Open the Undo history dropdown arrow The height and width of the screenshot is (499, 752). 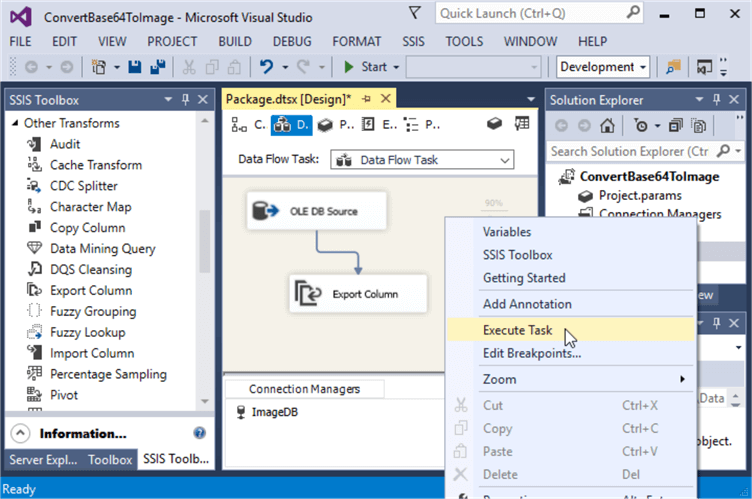click(x=285, y=68)
